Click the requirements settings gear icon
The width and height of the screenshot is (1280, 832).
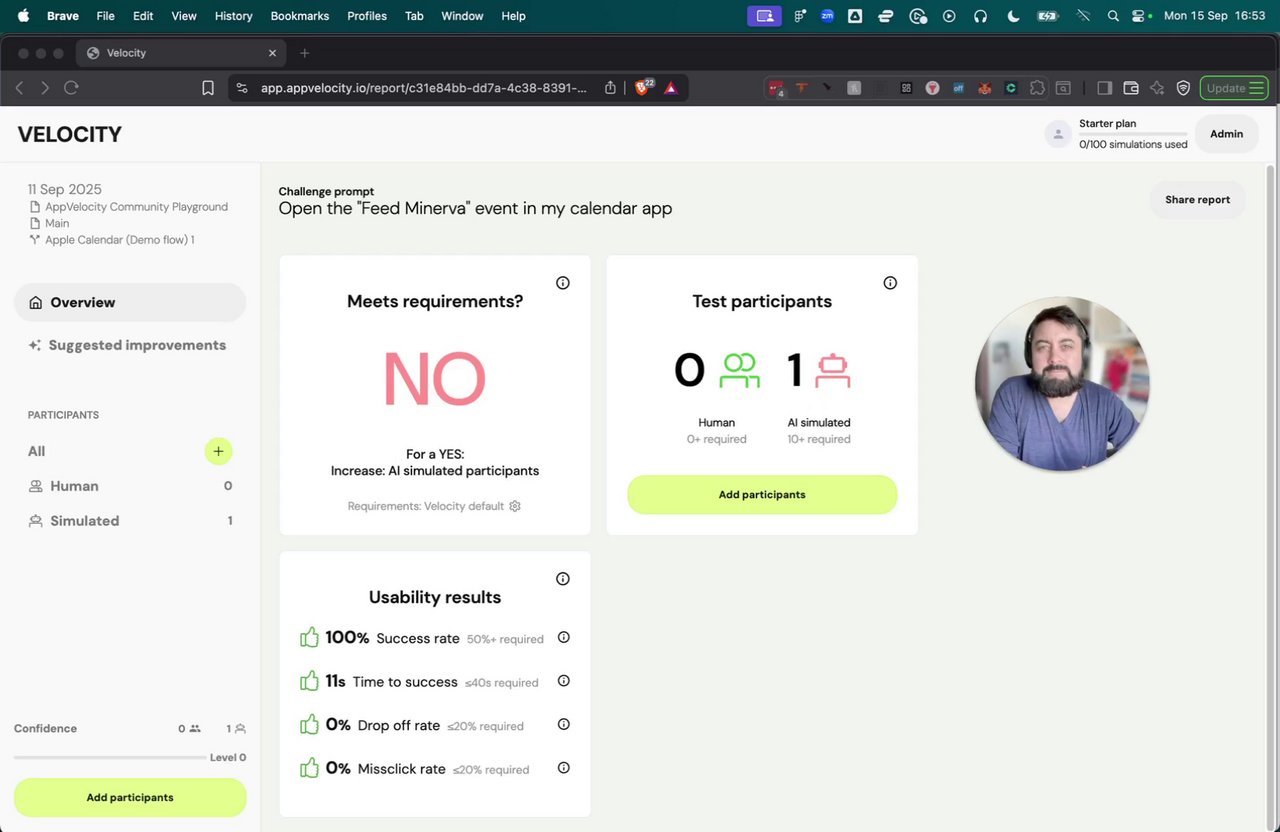[515, 506]
